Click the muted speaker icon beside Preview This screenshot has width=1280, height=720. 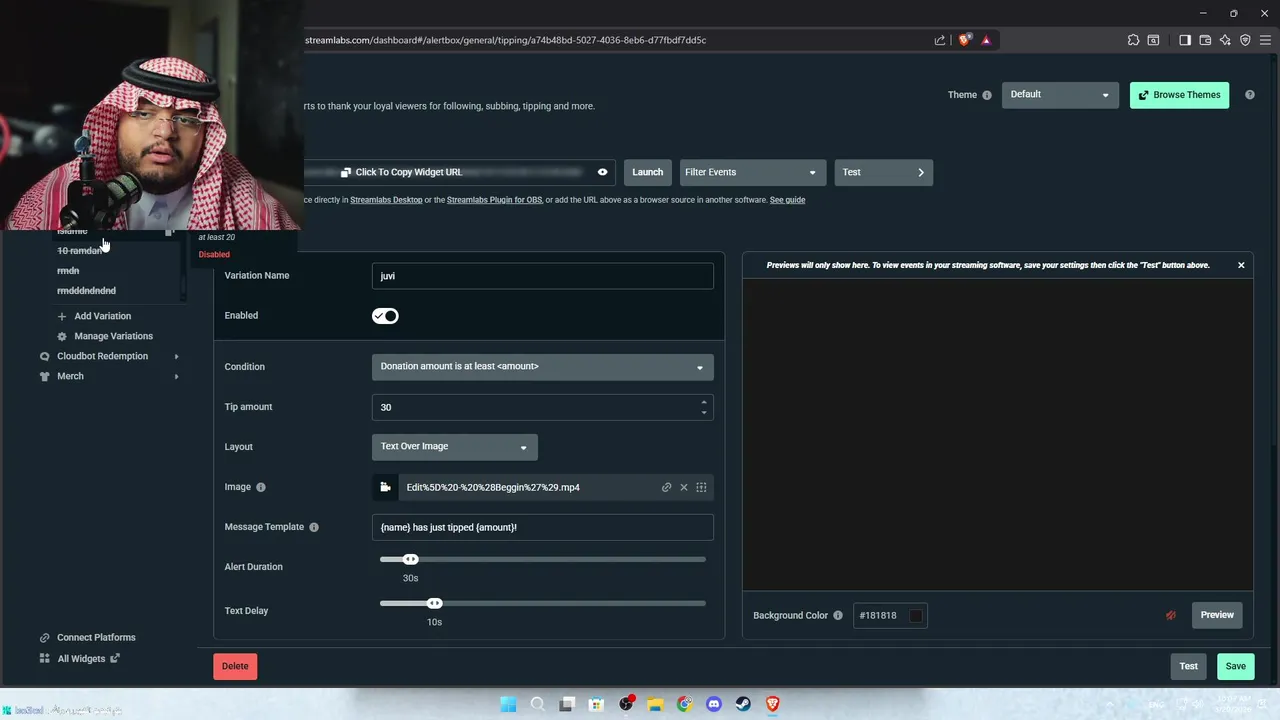click(1171, 615)
